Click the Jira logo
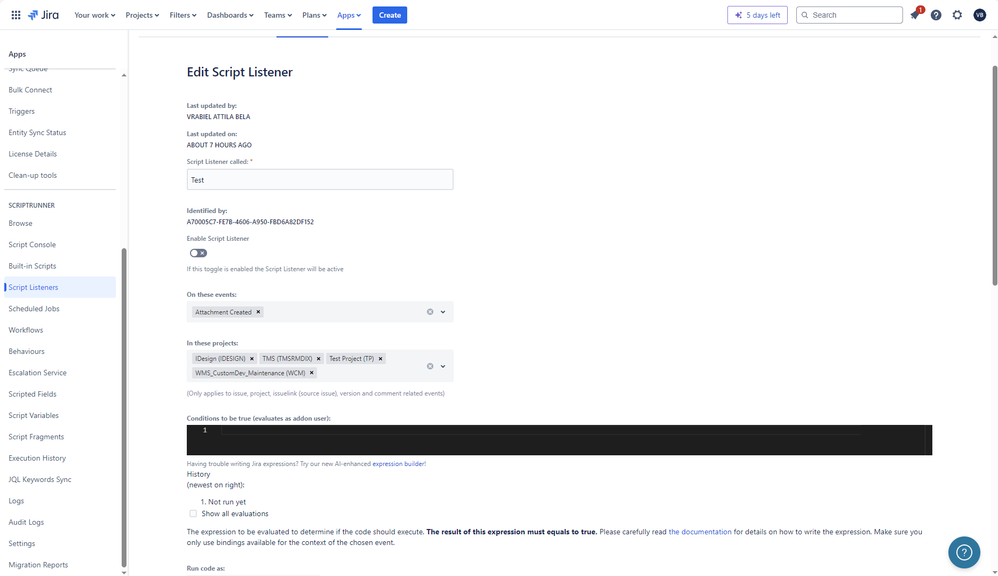Screen dimensions: 998x576 click(43, 15)
